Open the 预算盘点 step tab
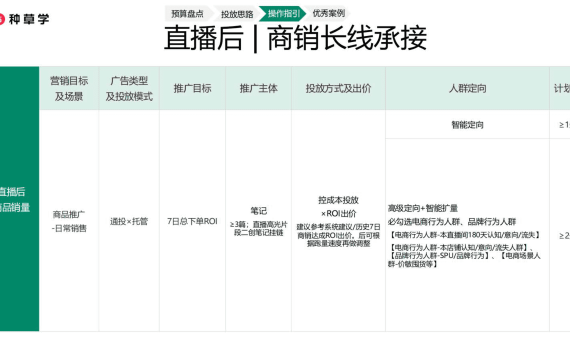This screenshot has height=360, width=570. (x=187, y=14)
